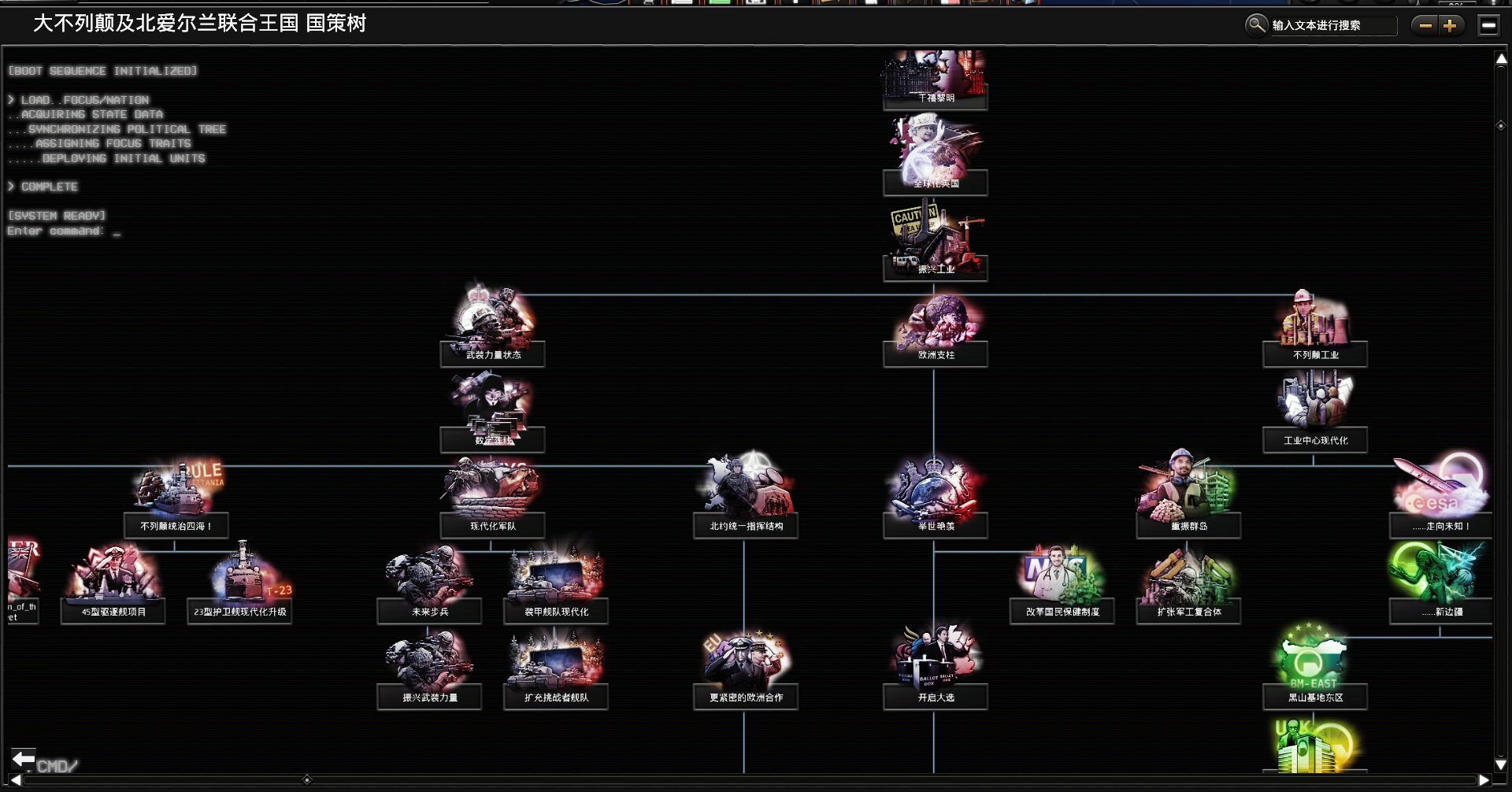Click the [BOOT SEQUENCE INITIALIZED] text
This screenshot has height=792, width=1512.
pos(102,71)
